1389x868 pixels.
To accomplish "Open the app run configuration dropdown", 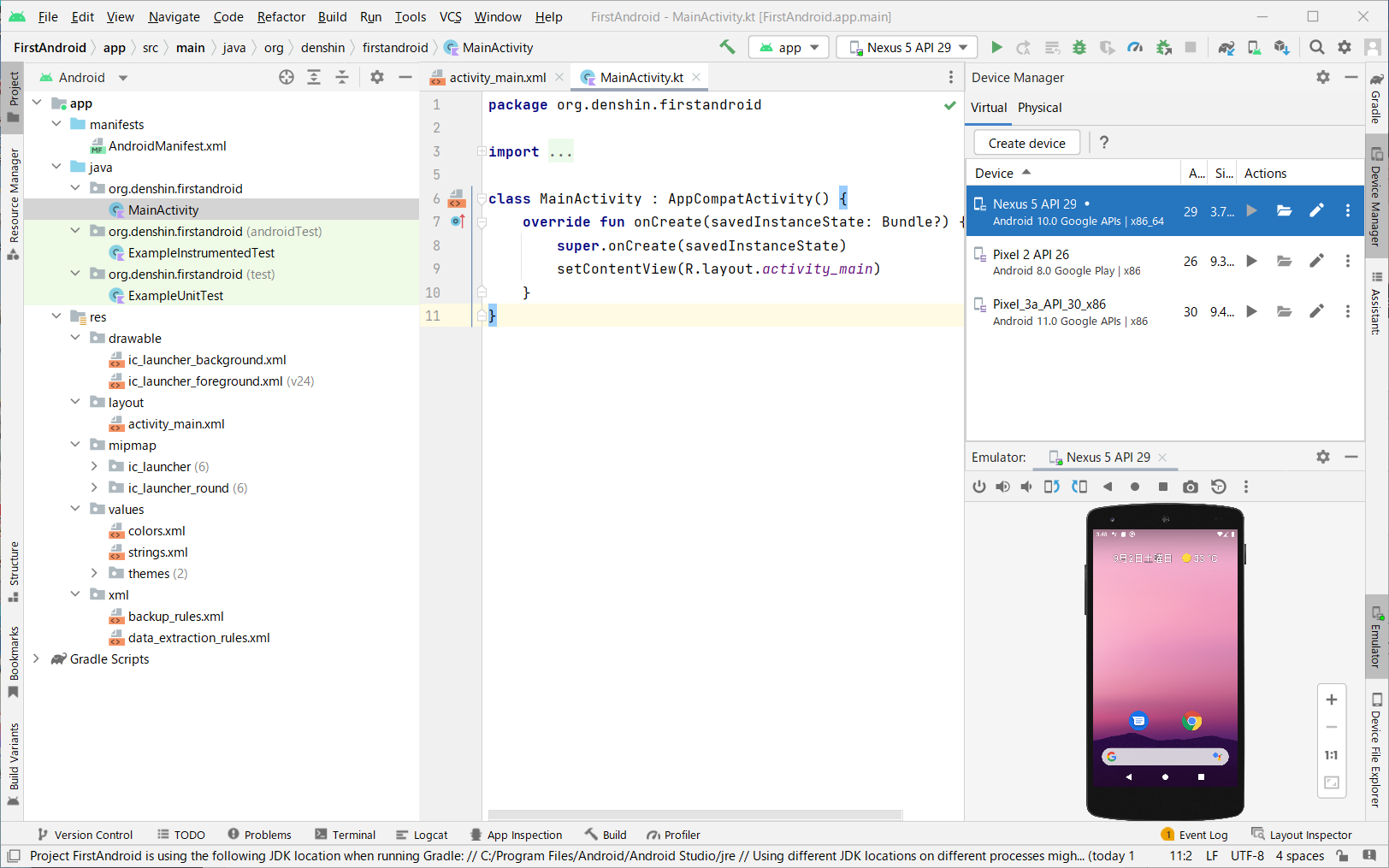I will click(x=788, y=47).
